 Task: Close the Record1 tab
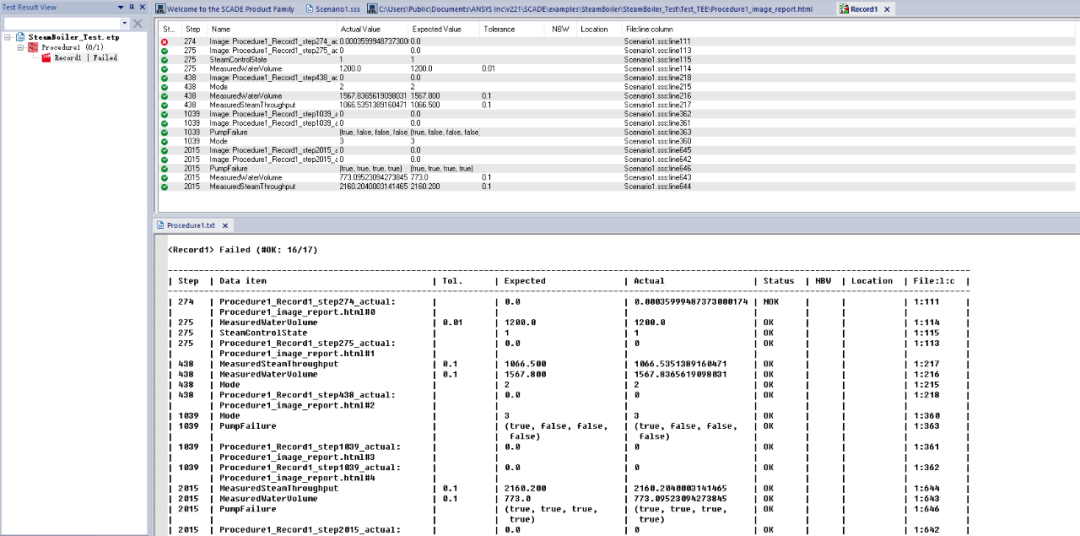[x=887, y=9]
